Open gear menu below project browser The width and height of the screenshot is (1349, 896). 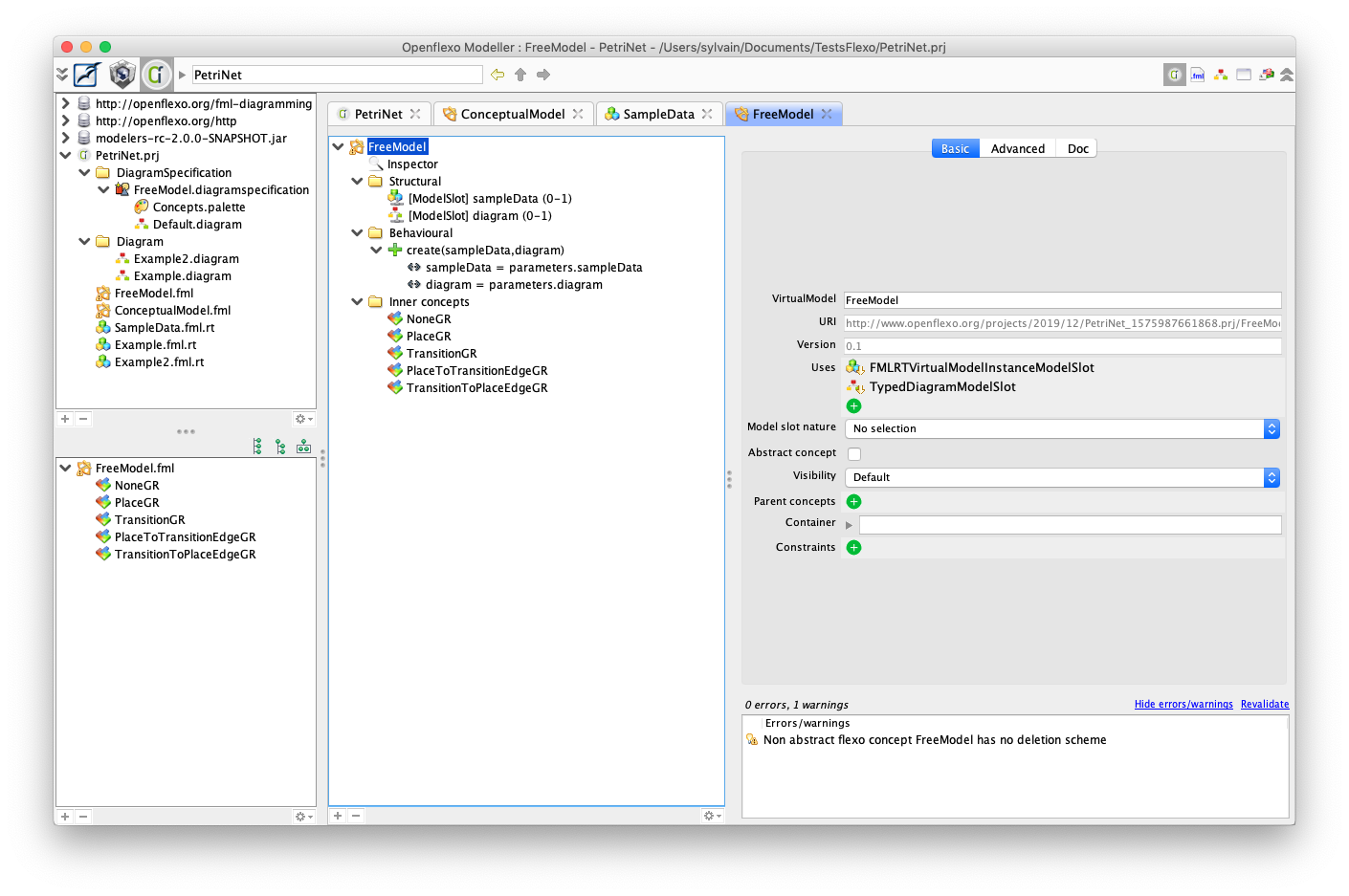point(303,419)
